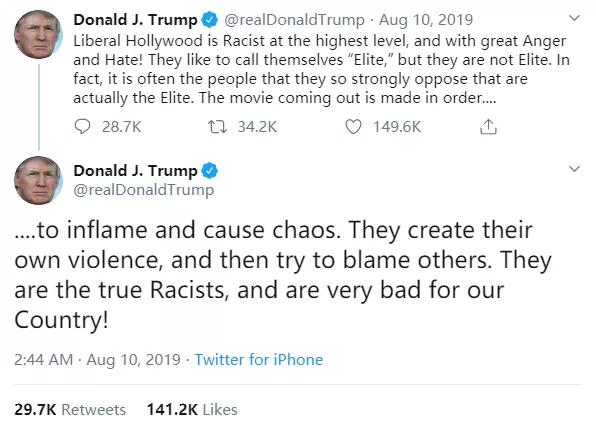The image size is (596, 433).
Task: View the 141.2K Likes list
Action: click(x=192, y=410)
